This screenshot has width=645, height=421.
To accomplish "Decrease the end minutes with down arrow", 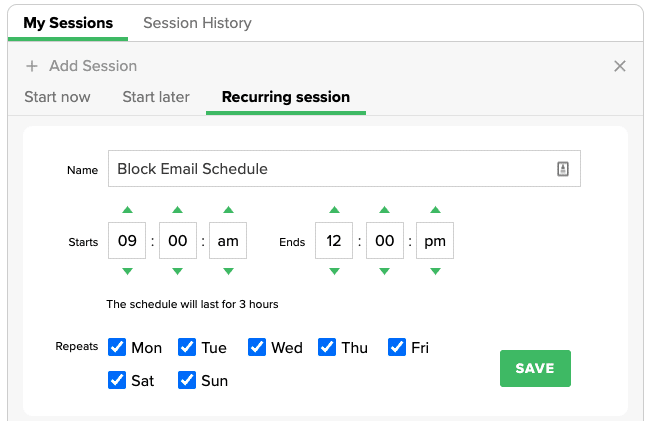I will coord(384,271).
